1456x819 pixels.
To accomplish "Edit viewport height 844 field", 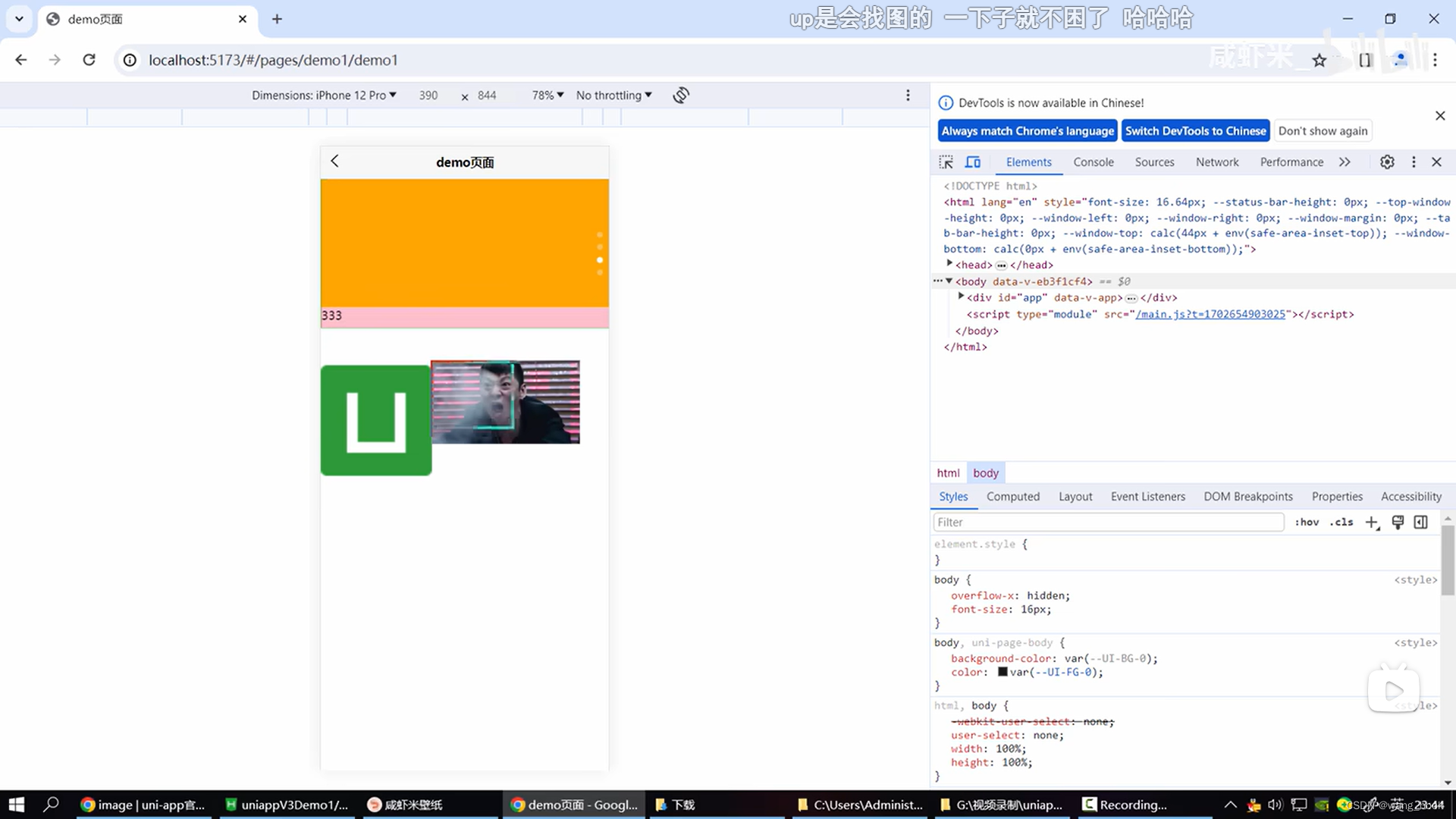I will (488, 95).
